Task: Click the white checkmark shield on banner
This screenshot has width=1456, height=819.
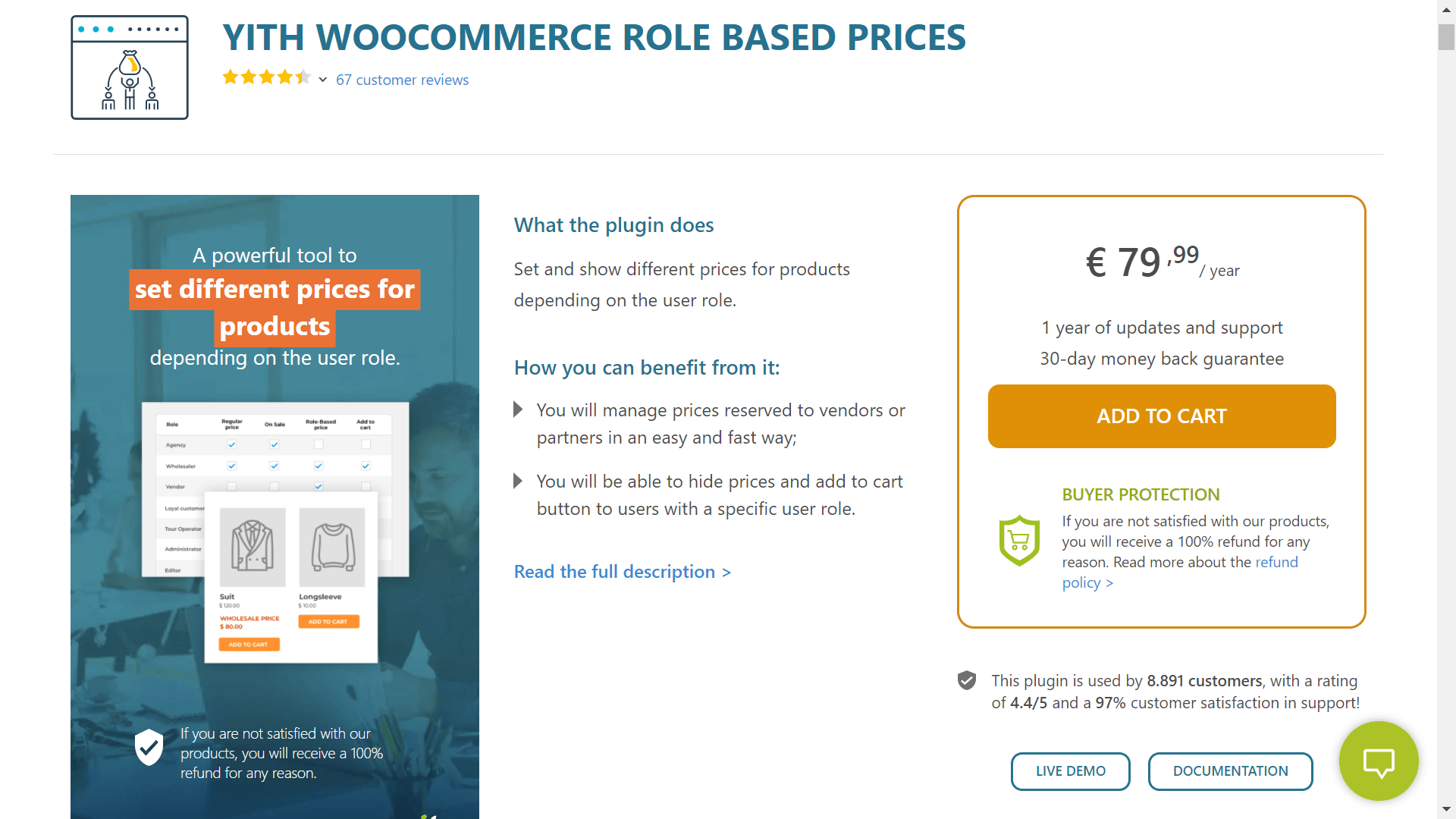Action: (149, 748)
